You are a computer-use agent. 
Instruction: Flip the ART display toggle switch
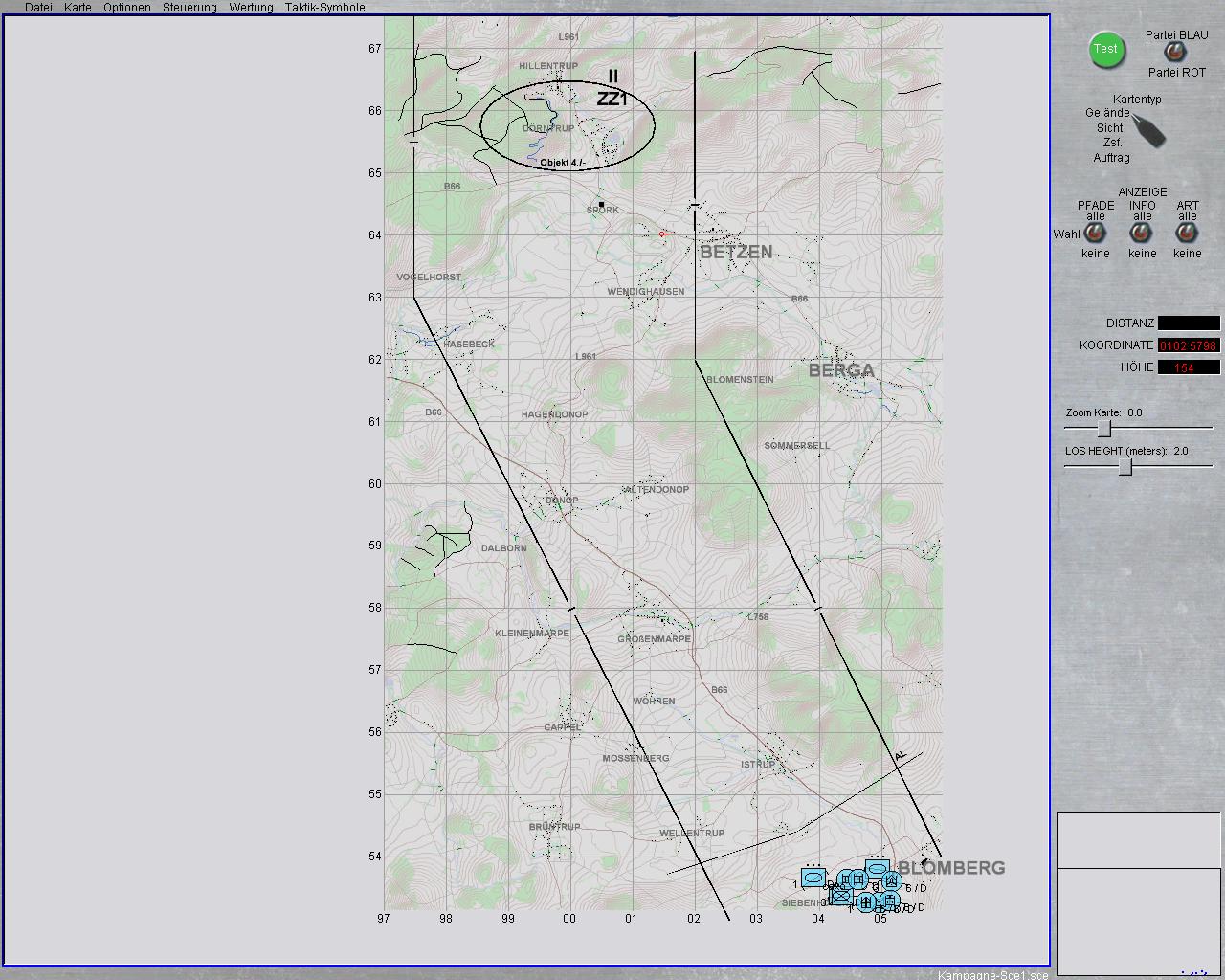click(x=1188, y=234)
